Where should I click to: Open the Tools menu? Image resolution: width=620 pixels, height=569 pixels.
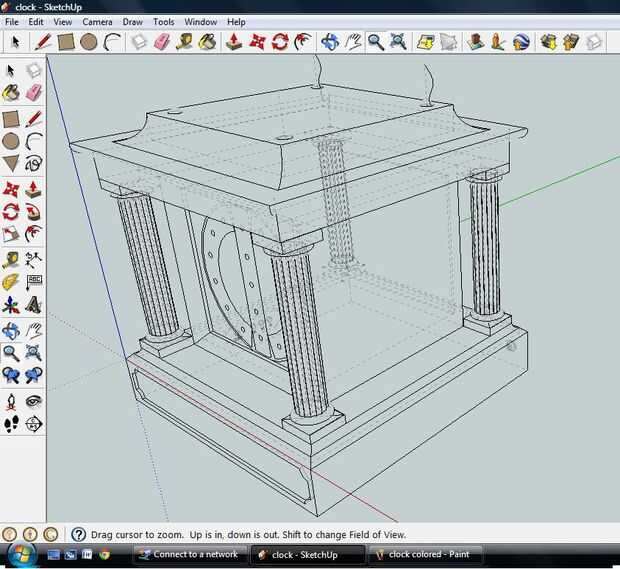pos(163,21)
